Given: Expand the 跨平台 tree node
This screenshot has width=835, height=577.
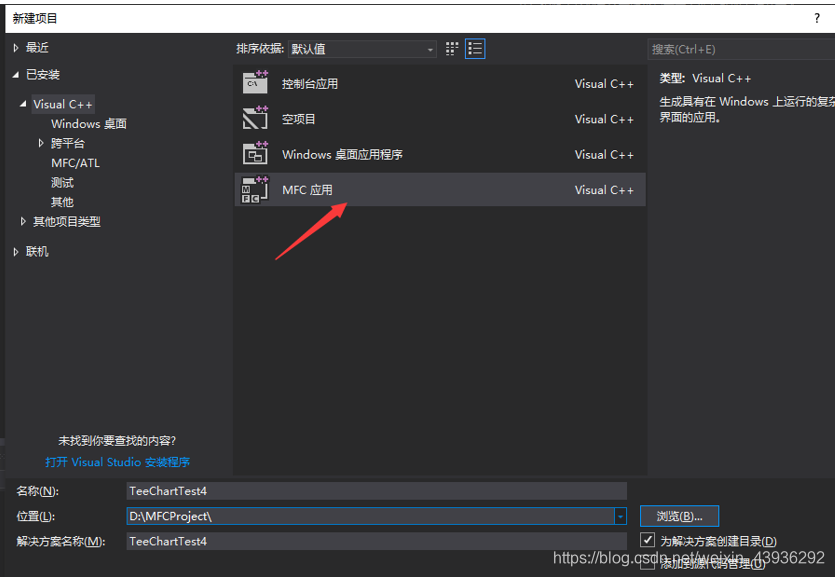Looking at the screenshot, I should click(41, 143).
